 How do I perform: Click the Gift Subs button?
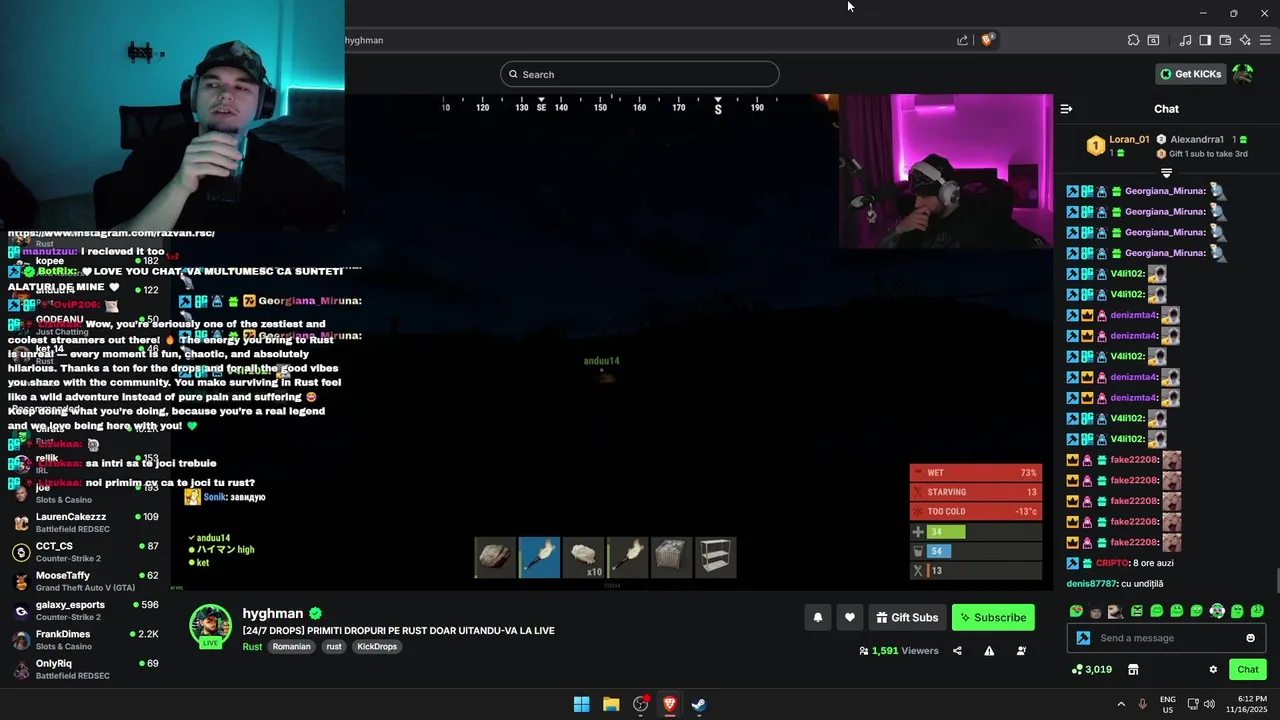907,618
